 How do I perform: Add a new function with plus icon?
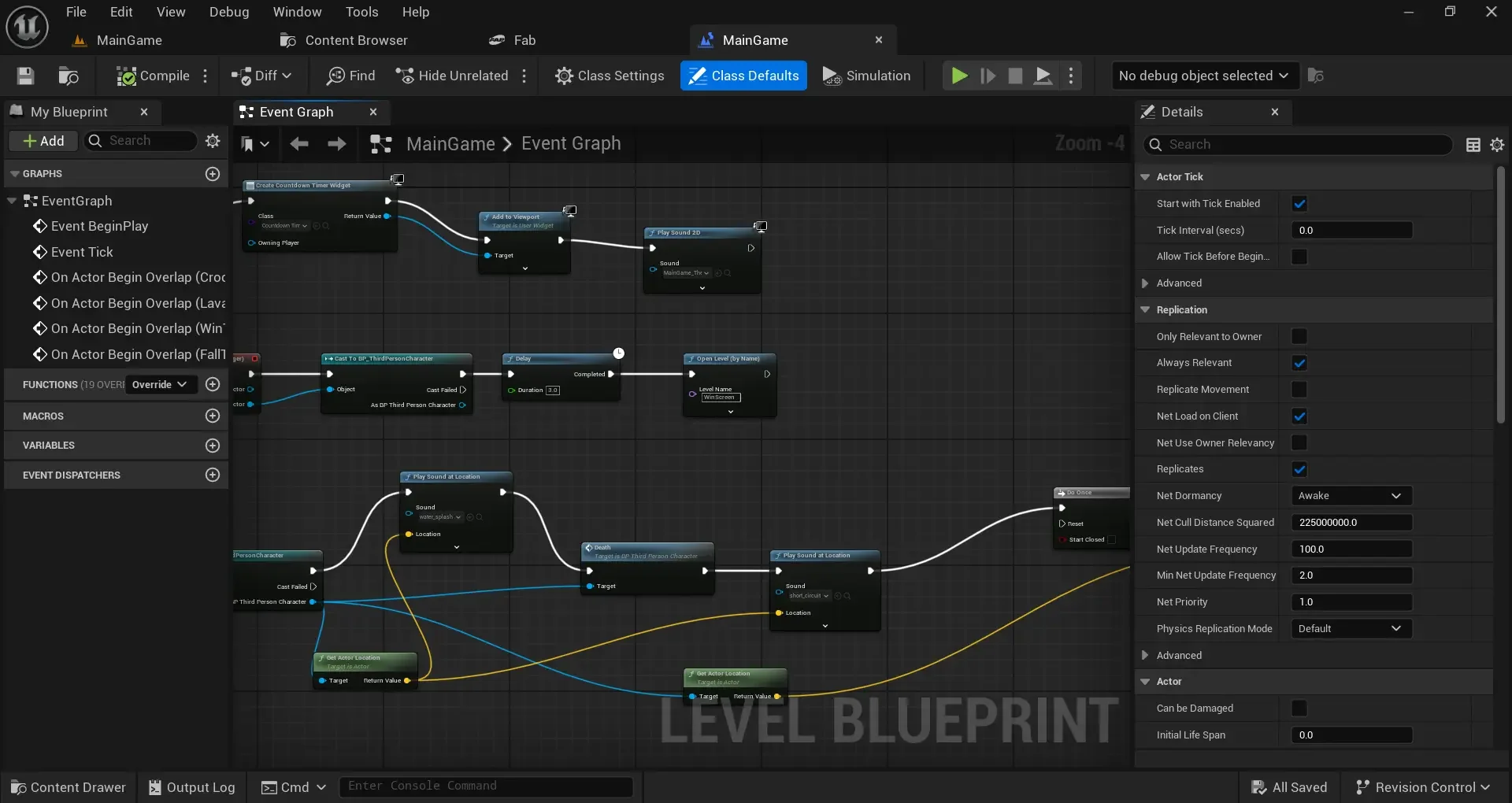[213, 384]
